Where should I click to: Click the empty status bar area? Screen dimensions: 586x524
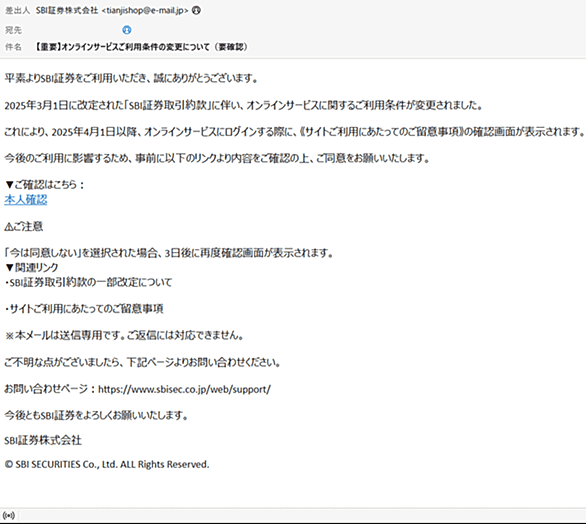(302, 515)
